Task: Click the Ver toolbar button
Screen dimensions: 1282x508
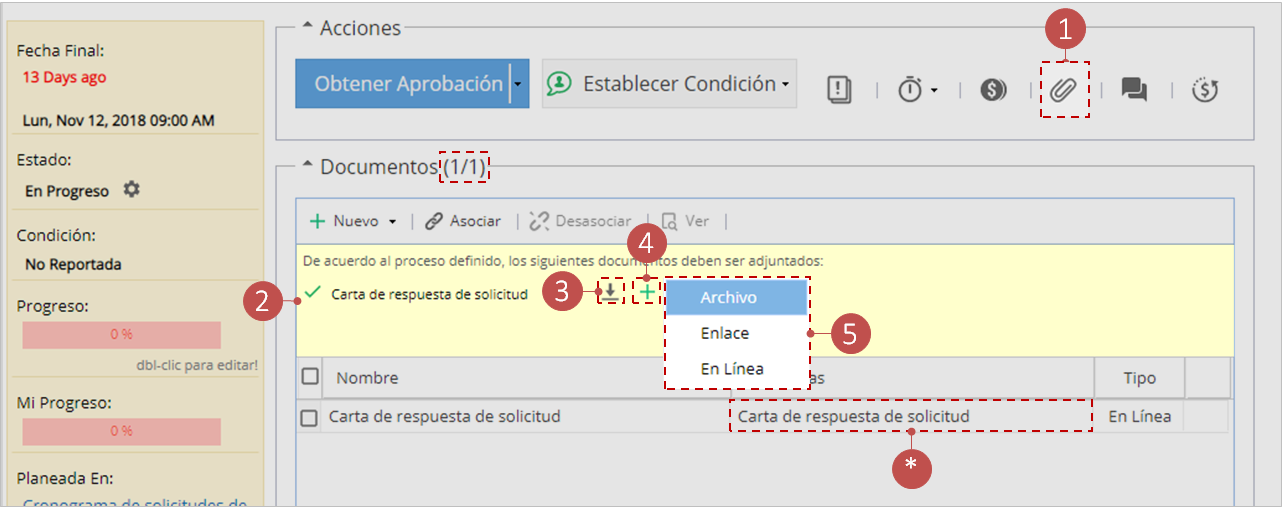Action: pyautogui.click(x=685, y=221)
